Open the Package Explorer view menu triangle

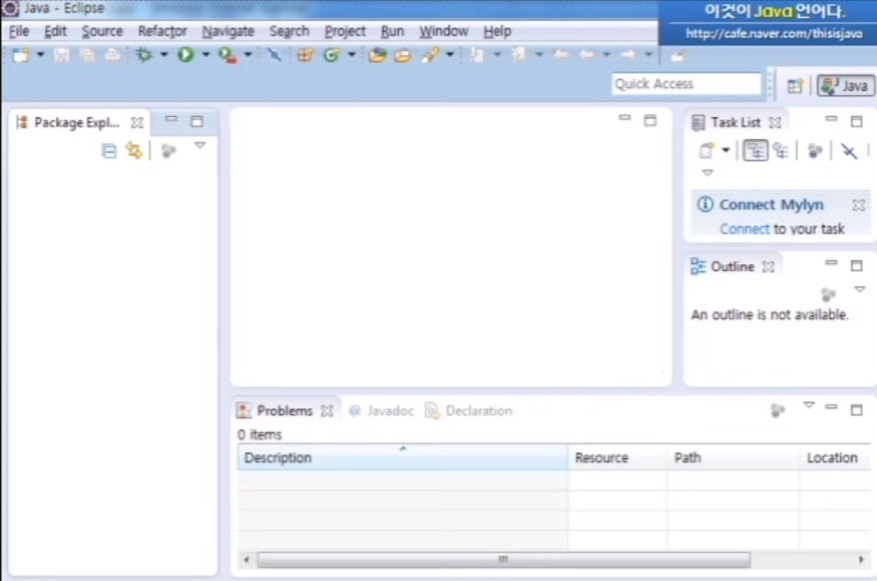[x=200, y=145]
